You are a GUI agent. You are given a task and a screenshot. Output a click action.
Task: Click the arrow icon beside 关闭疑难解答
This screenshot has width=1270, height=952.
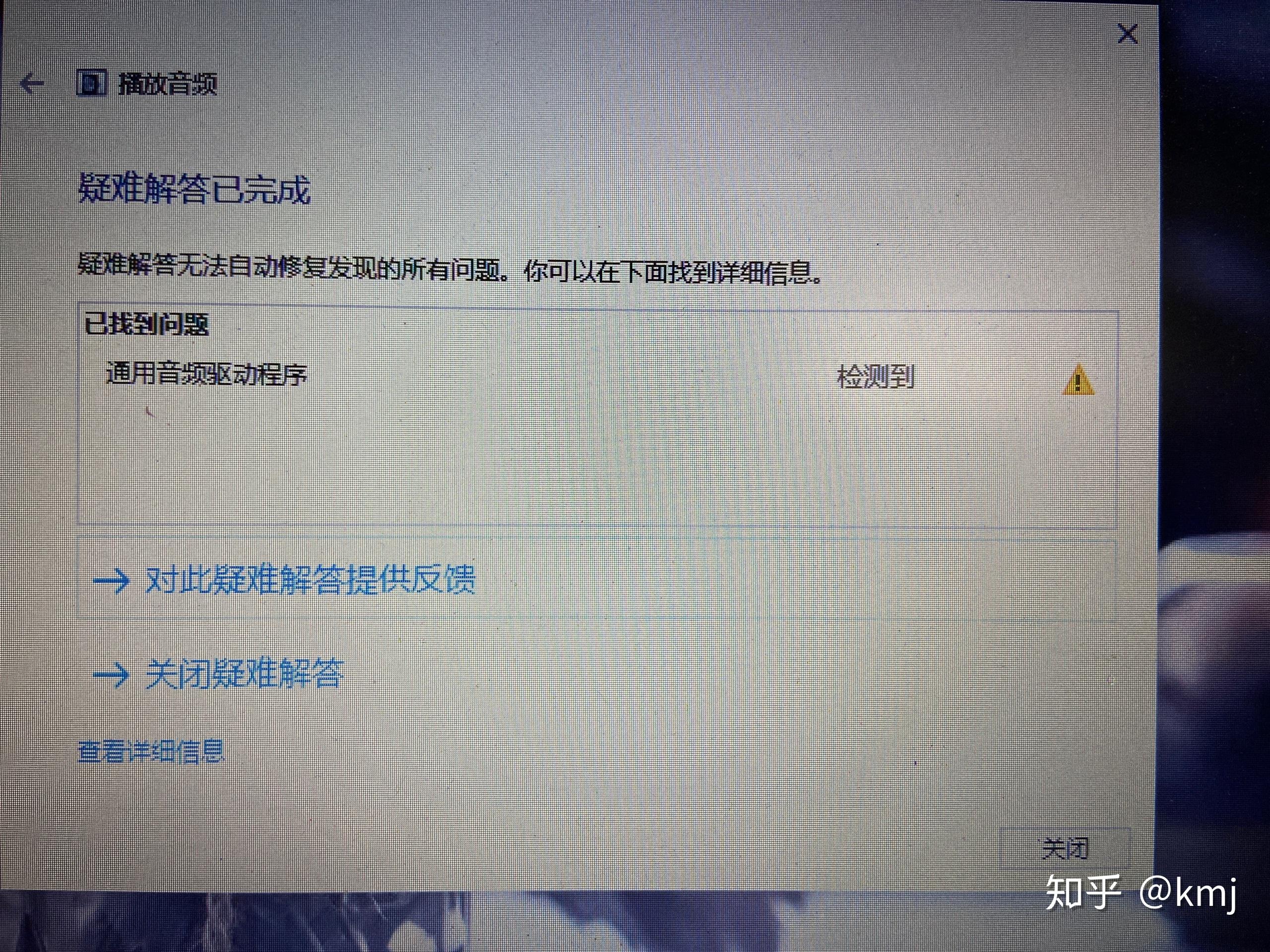point(112,674)
